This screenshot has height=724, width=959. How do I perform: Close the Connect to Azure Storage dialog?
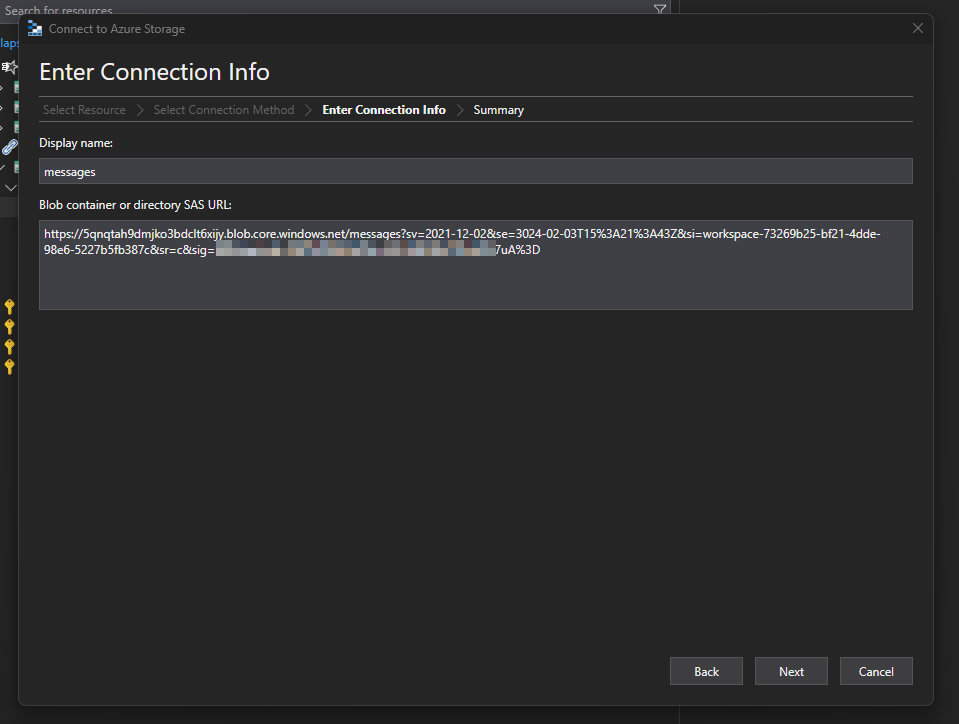pos(917,28)
